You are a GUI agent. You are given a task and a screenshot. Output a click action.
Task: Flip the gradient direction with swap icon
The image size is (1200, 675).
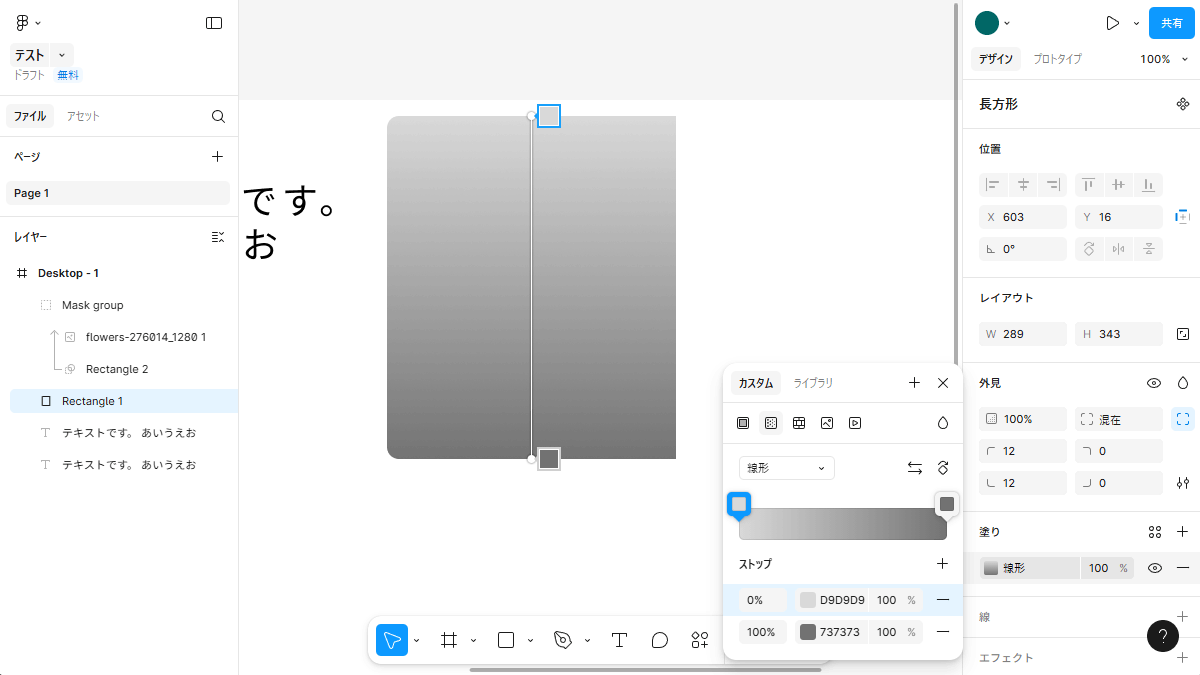(914, 468)
